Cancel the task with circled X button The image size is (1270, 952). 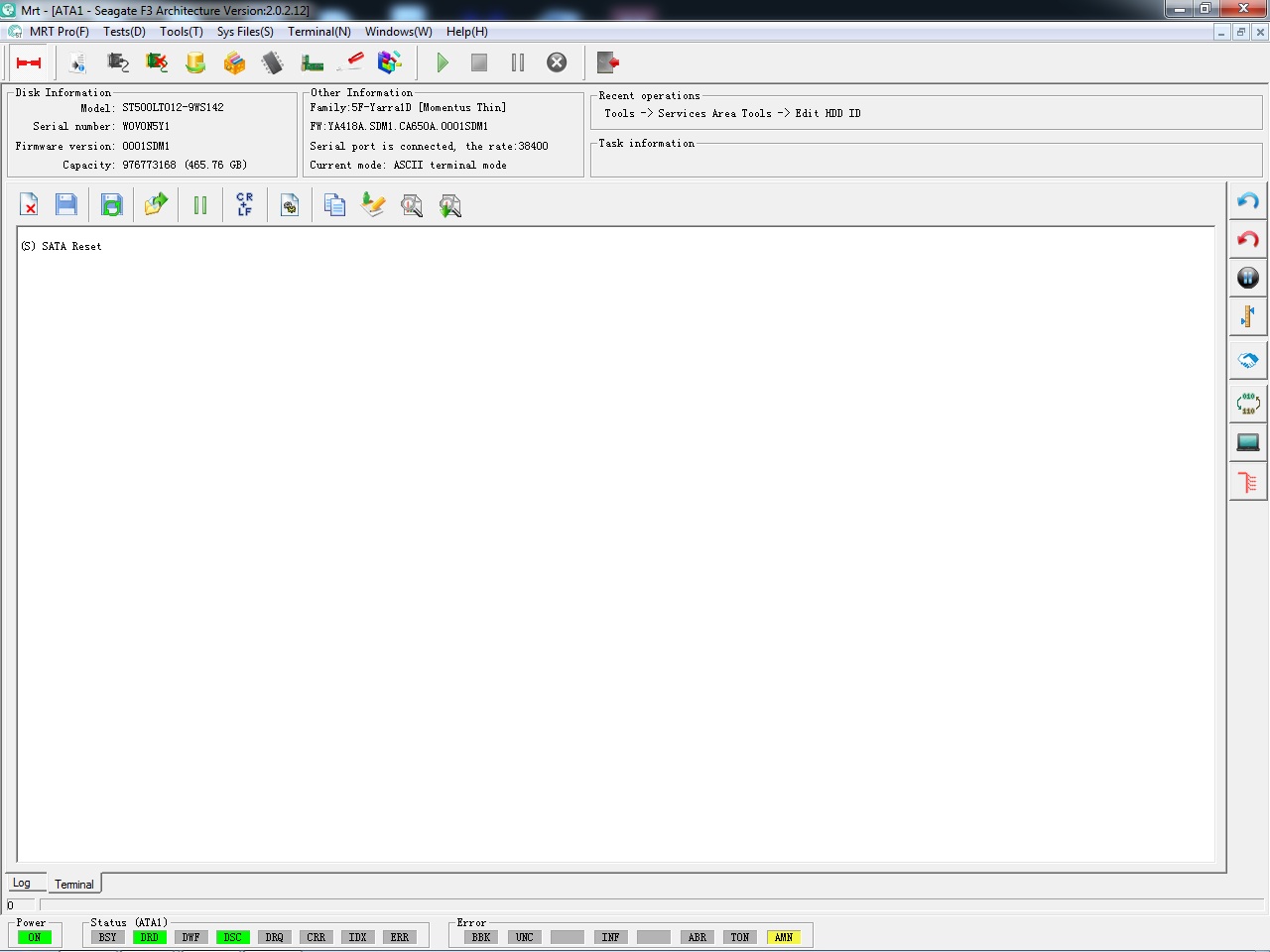click(557, 62)
